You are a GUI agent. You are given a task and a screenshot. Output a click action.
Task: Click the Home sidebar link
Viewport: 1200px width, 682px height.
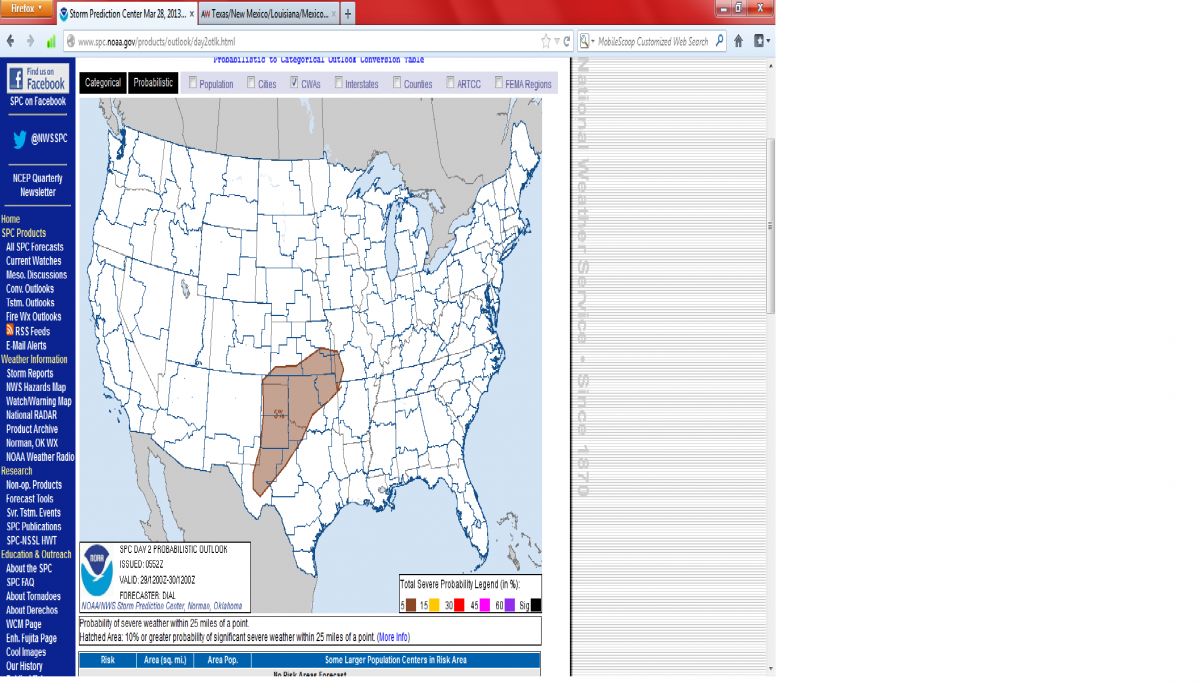coord(10,219)
